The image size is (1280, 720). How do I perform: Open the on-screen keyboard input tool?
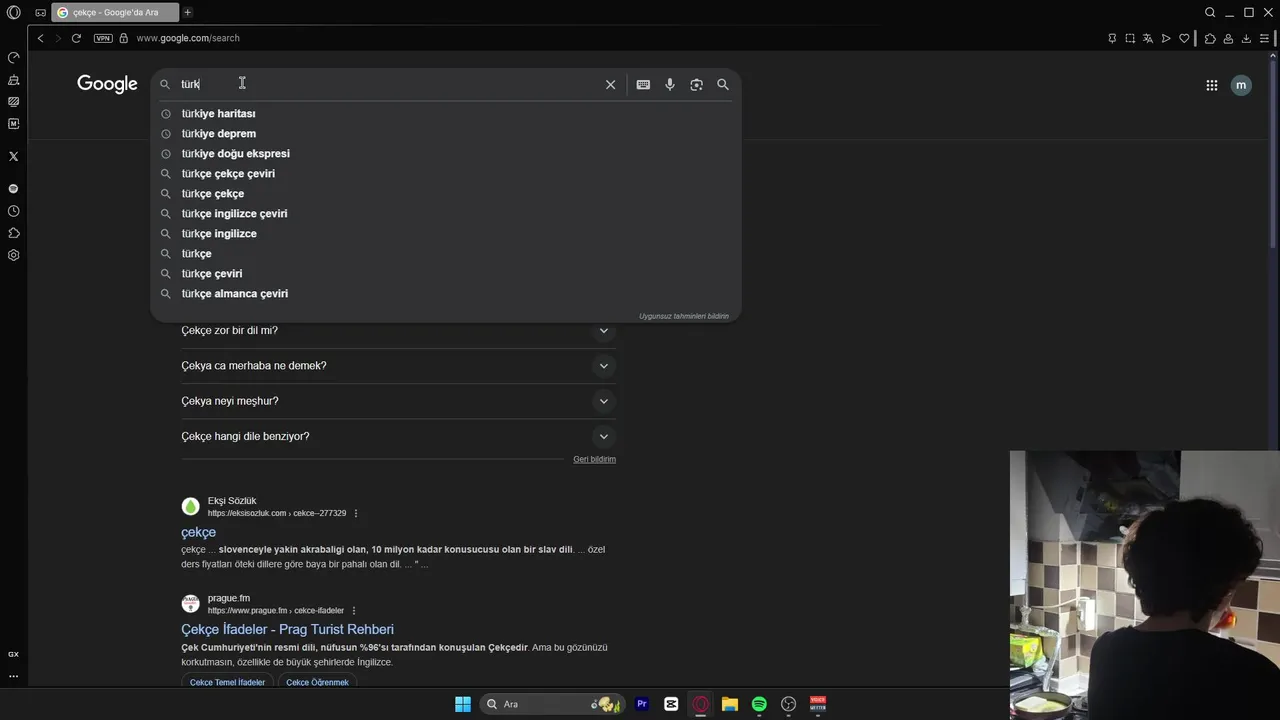(x=643, y=85)
